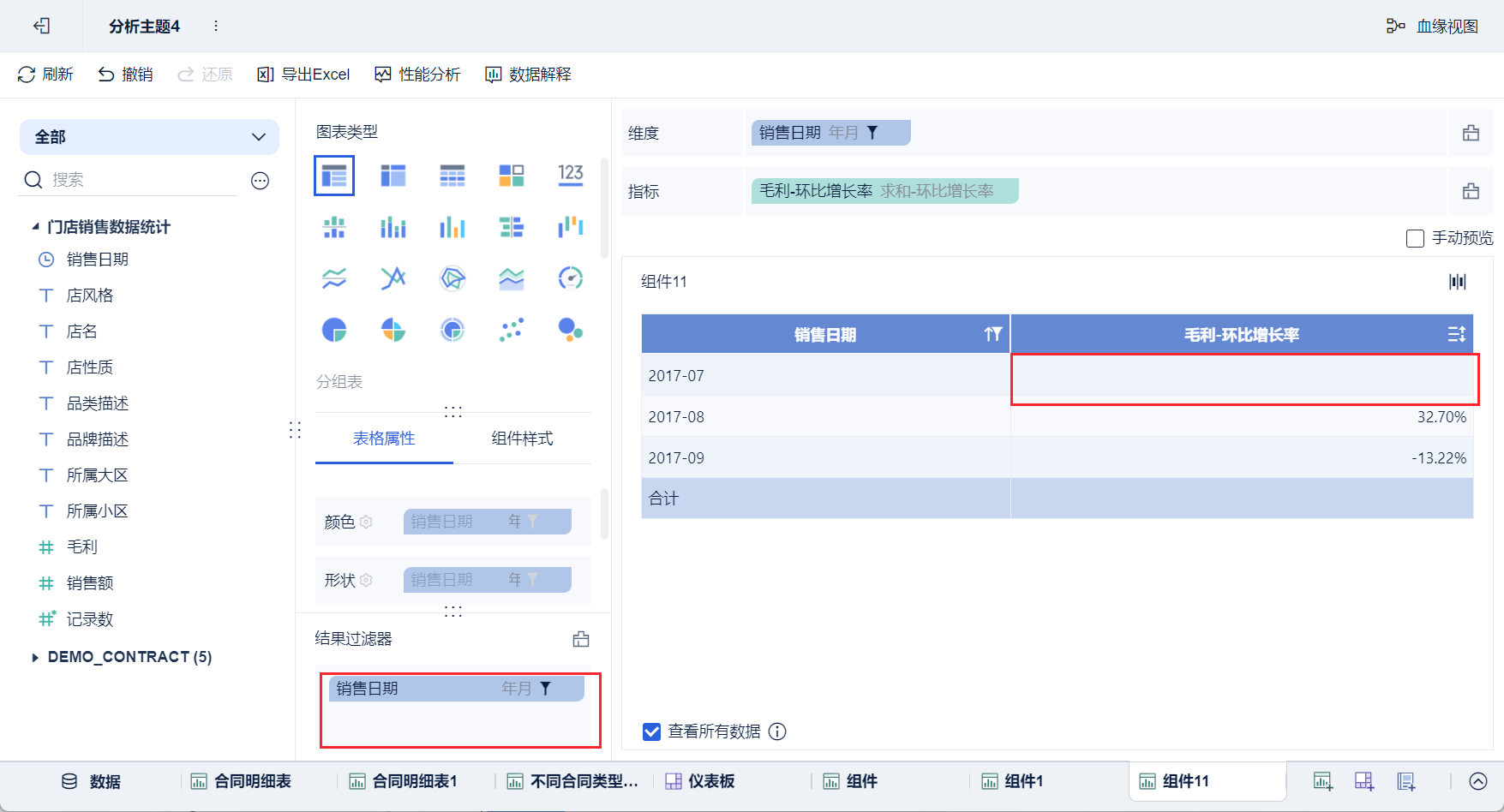
Task: Select the cross table chart type
Action: (x=393, y=176)
